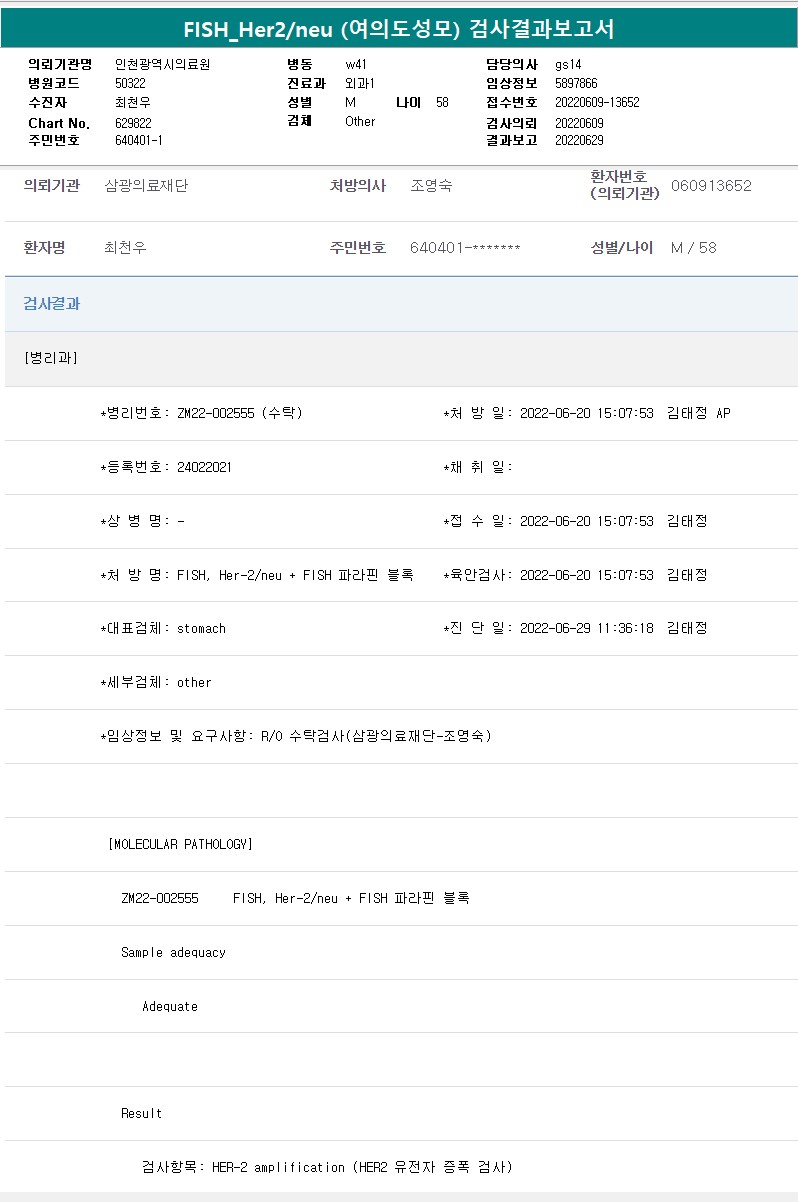This screenshot has height=1202, width=798.
Task: Click the 병원코드 value 50322
Action: pos(130,83)
